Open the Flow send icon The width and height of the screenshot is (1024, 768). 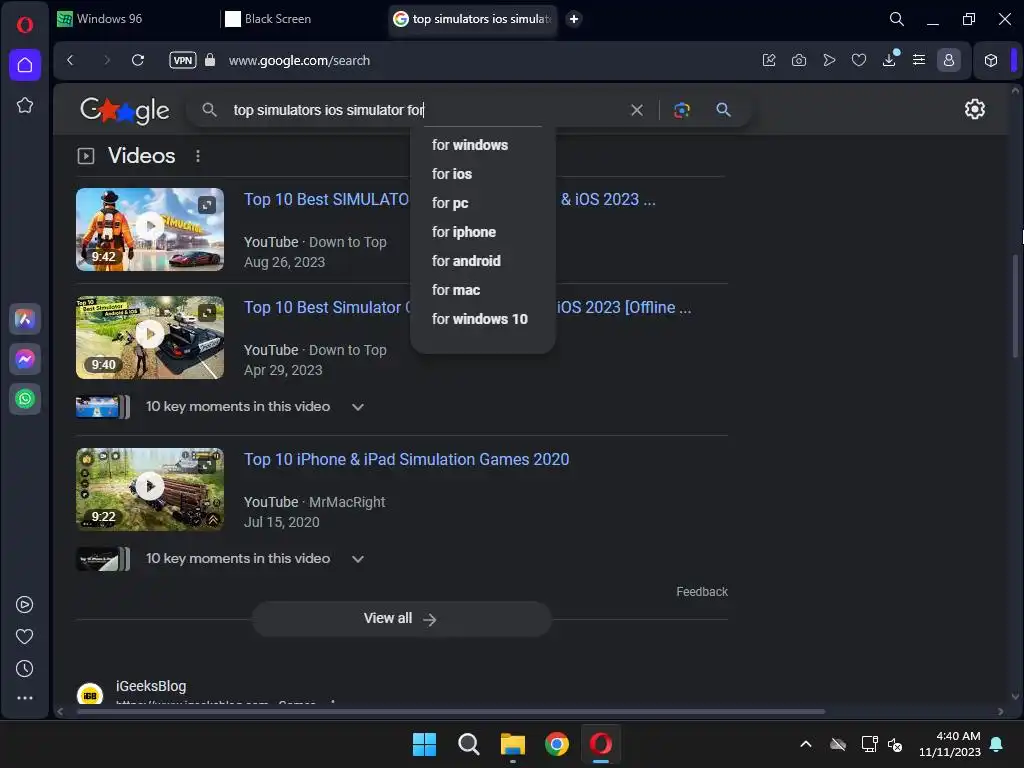pos(829,60)
